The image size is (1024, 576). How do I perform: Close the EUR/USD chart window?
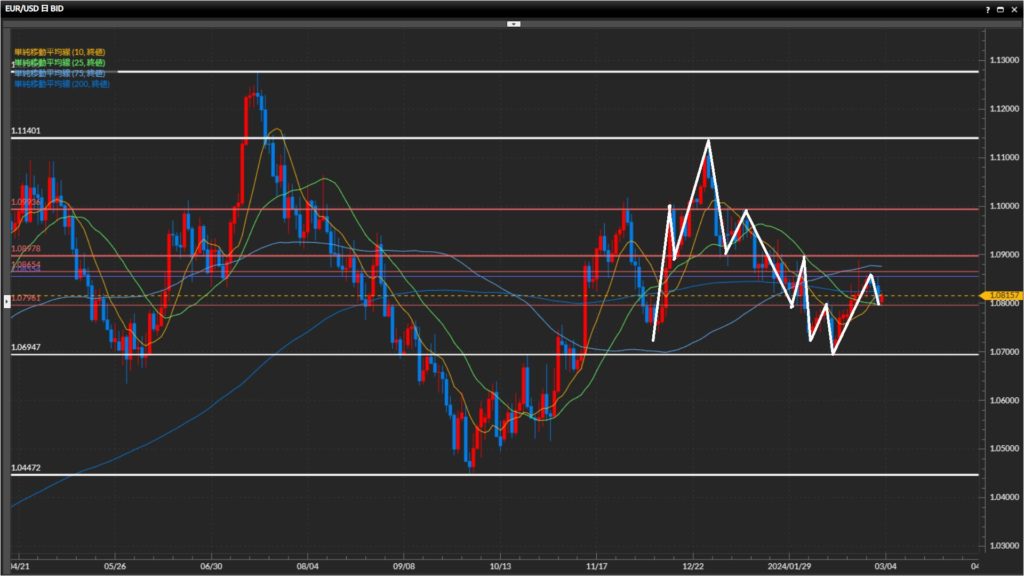1015,8
